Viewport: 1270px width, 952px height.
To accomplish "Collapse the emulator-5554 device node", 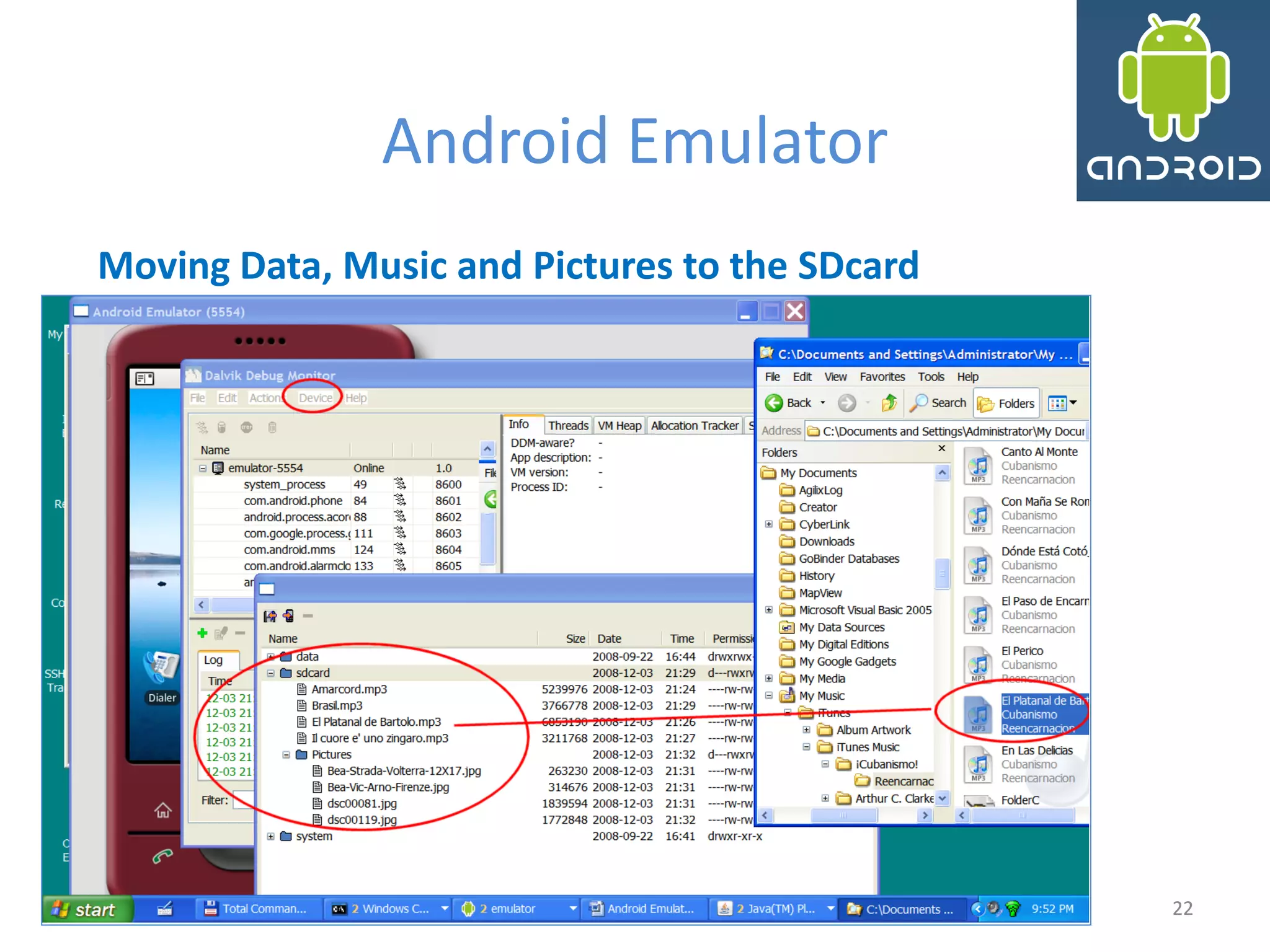I will [x=202, y=469].
